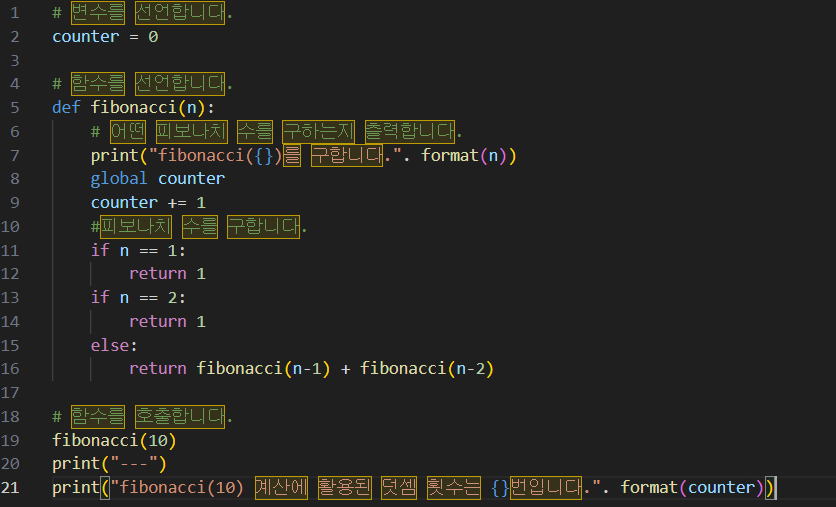The image size is (836, 507).
Task: Click 'counter = 0' on line 2
Action: pyautogui.click(x=105, y=37)
